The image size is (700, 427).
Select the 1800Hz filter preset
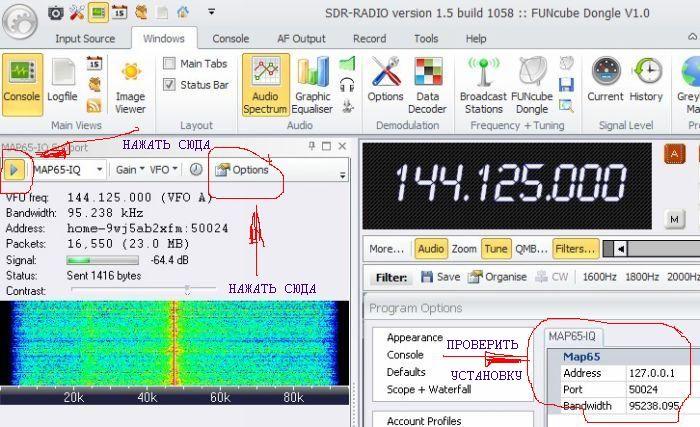click(x=642, y=277)
